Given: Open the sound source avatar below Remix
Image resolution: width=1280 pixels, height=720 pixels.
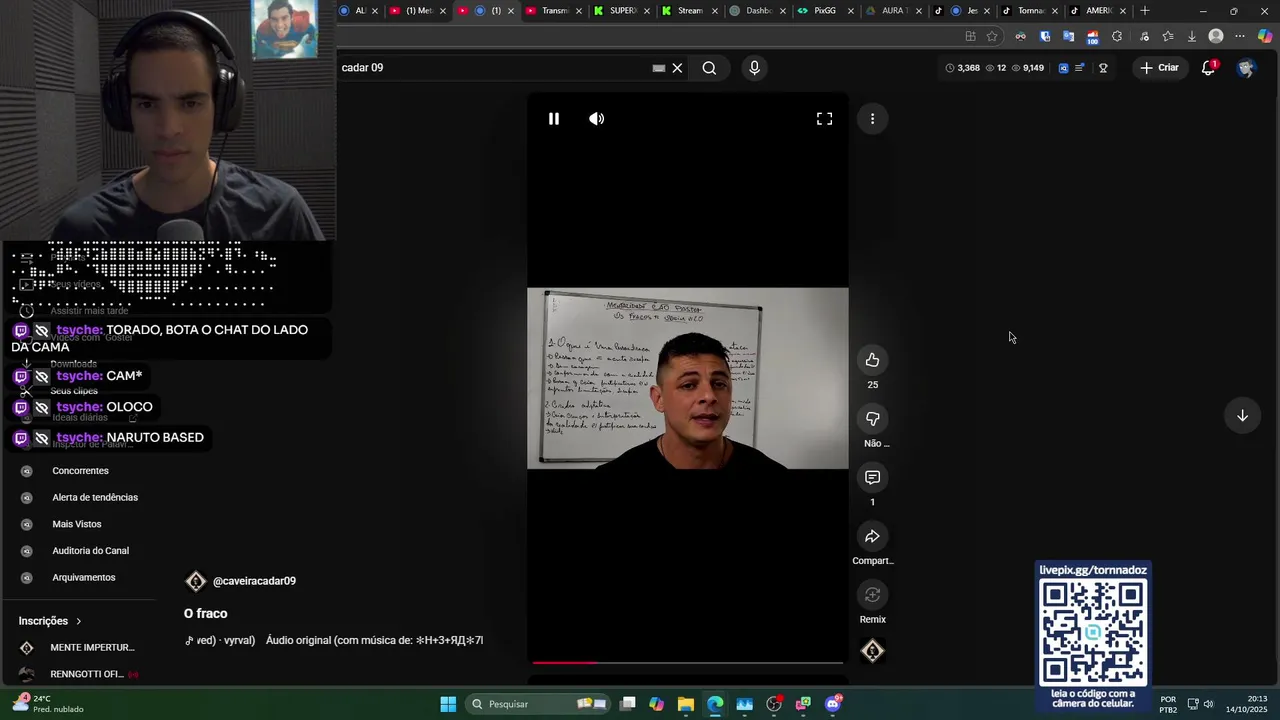Looking at the screenshot, I should tap(872, 651).
